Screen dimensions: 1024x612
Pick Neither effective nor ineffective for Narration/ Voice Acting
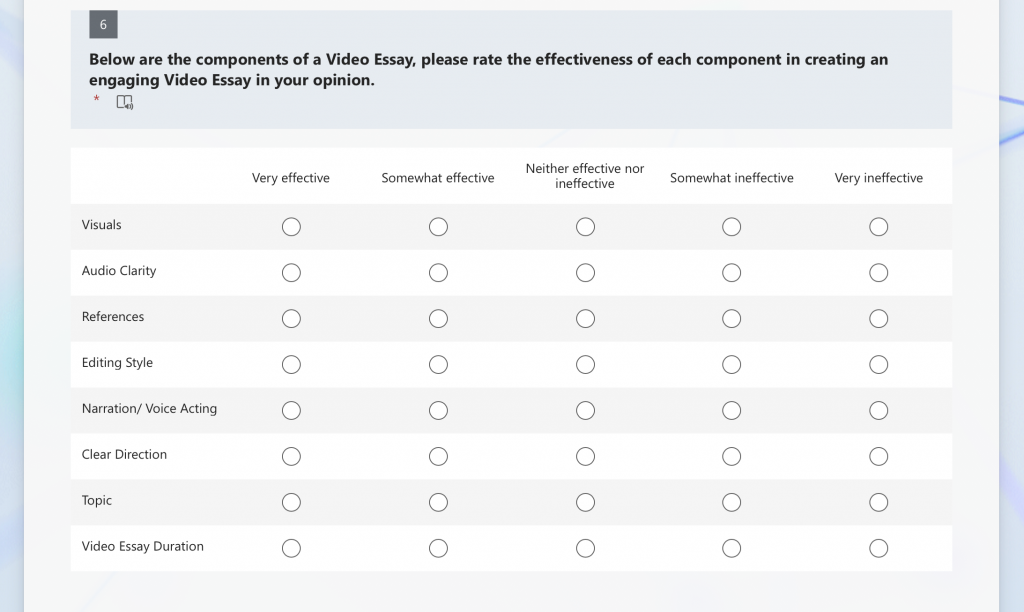(x=585, y=410)
